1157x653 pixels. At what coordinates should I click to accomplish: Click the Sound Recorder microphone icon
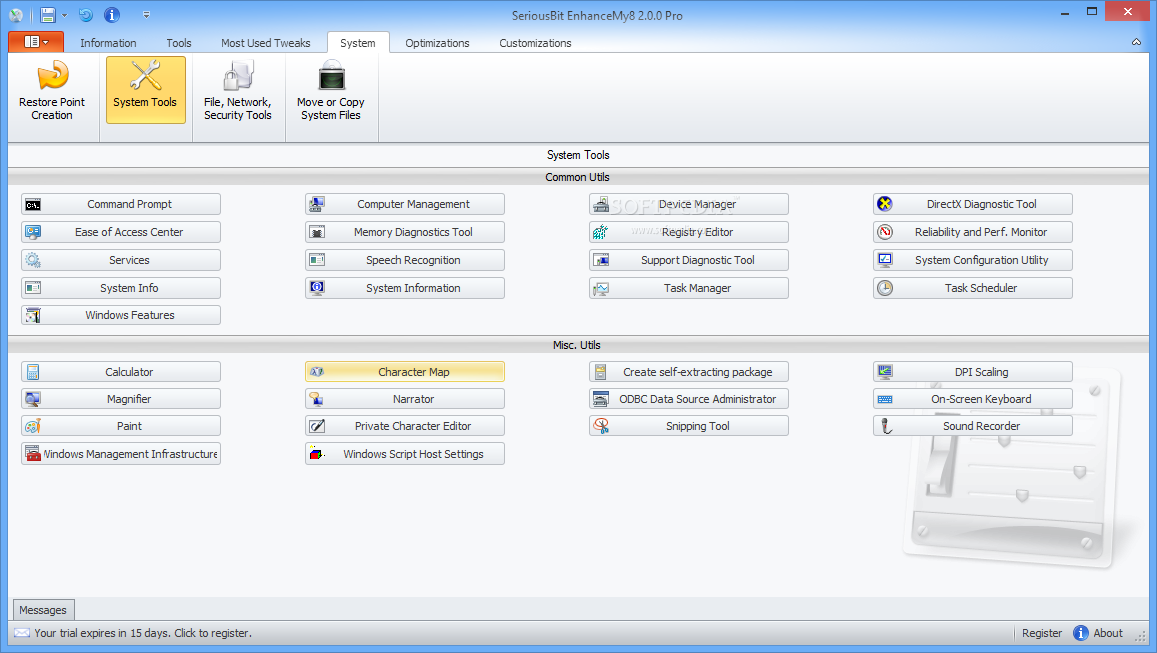point(886,426)
